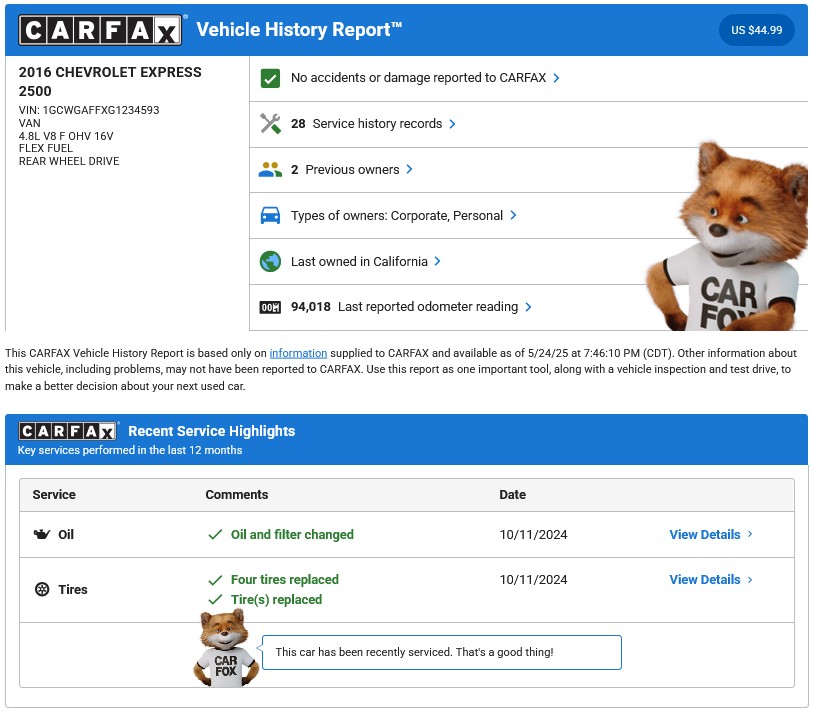The image size is (813, 713).
Task: Click the VIN number text
Action: [89, 110]
